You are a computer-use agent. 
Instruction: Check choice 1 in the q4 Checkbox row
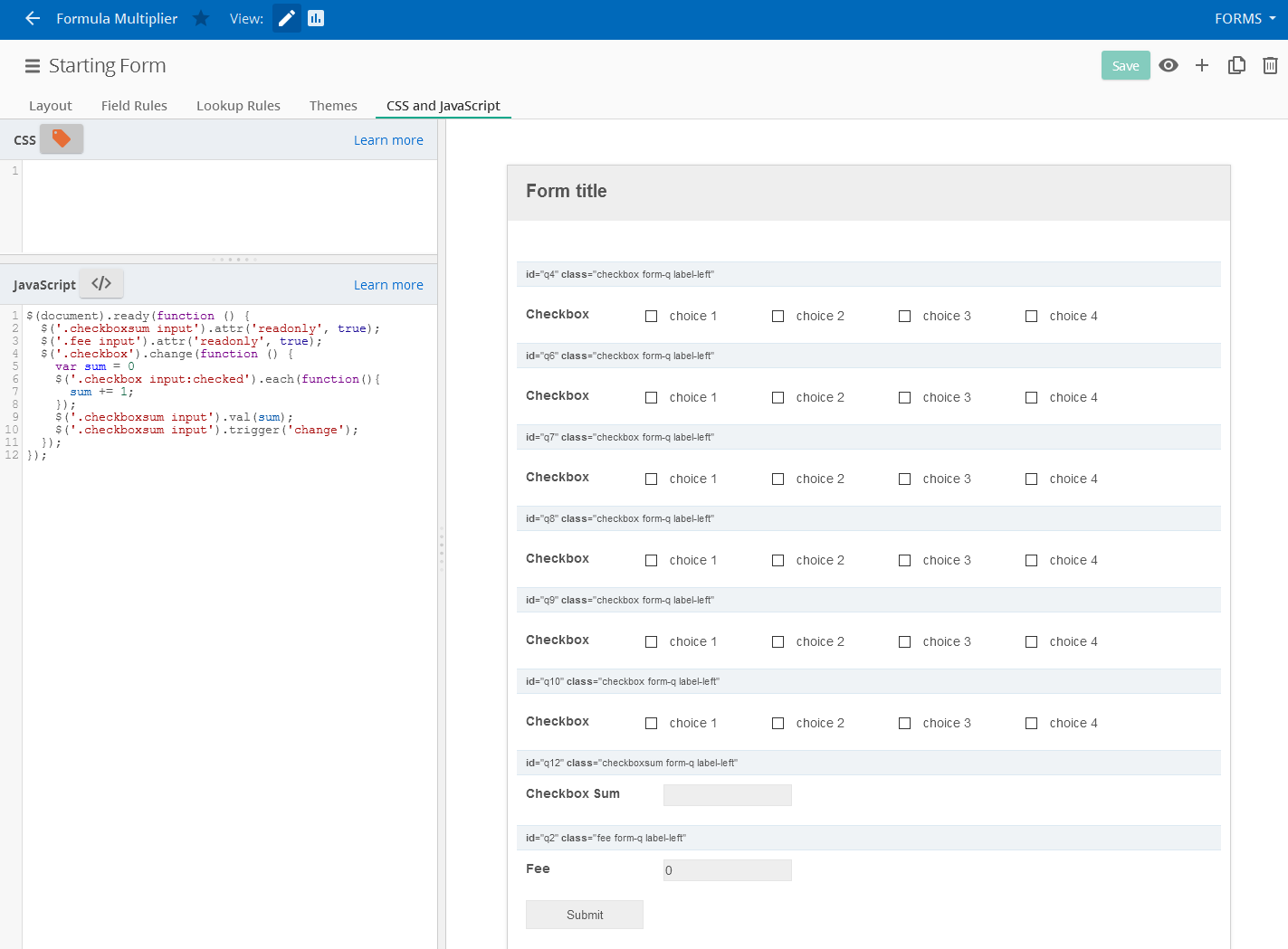point(651,316)
